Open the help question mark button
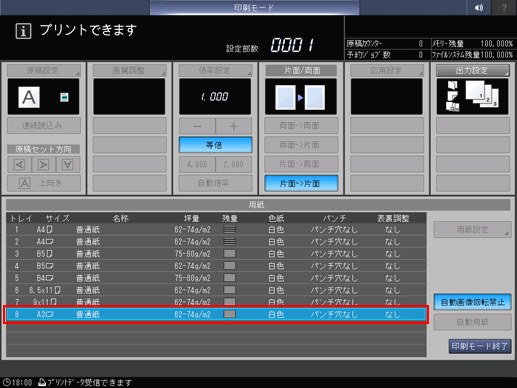Image resolution: width=517 pixels, height=388 pixels. point(504,7)
